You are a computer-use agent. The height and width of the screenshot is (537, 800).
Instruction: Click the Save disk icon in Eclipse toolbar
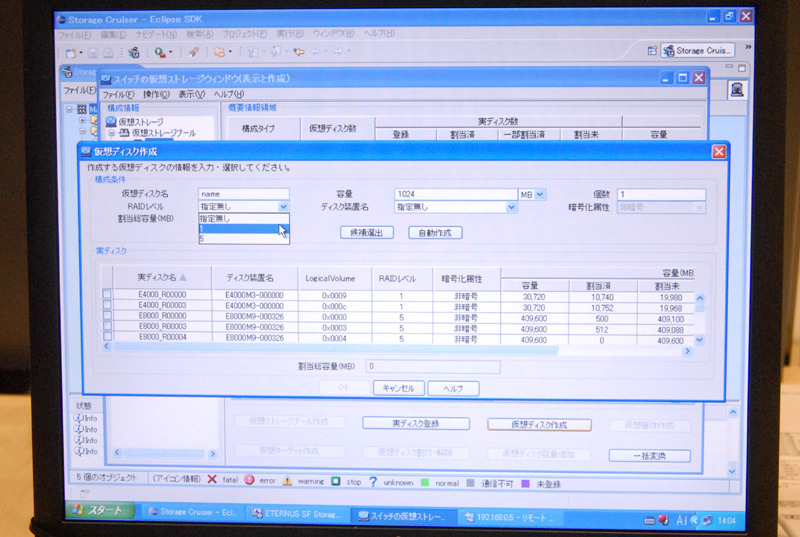tap(92, 53)
